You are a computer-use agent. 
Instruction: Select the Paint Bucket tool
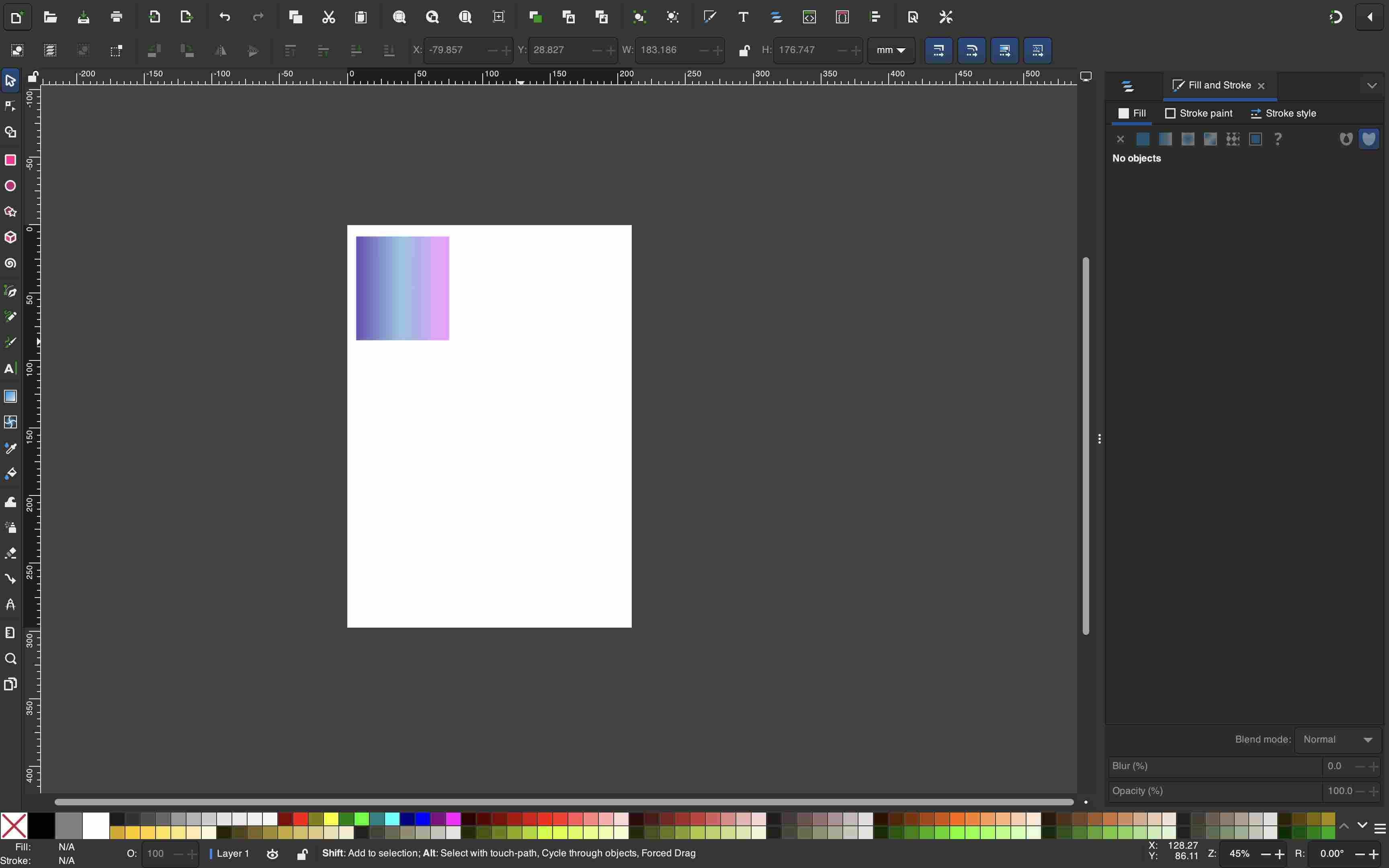point(10,474)
